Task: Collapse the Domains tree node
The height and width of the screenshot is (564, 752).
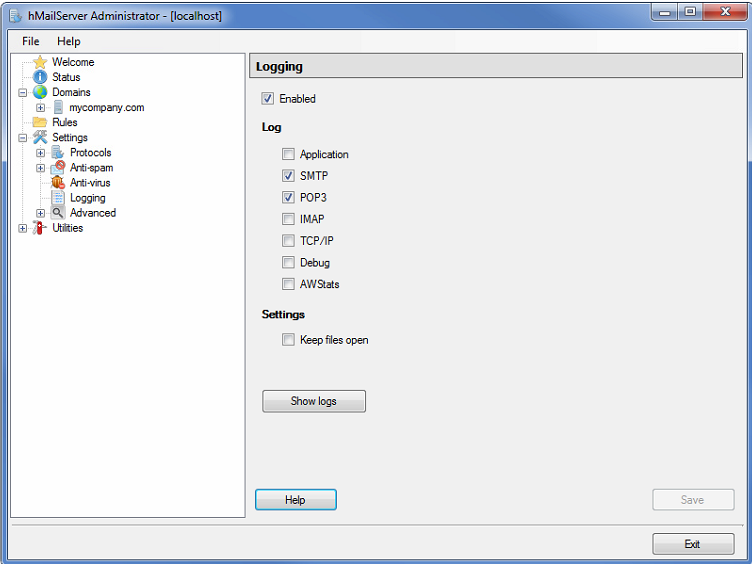Action: point(23,93)
